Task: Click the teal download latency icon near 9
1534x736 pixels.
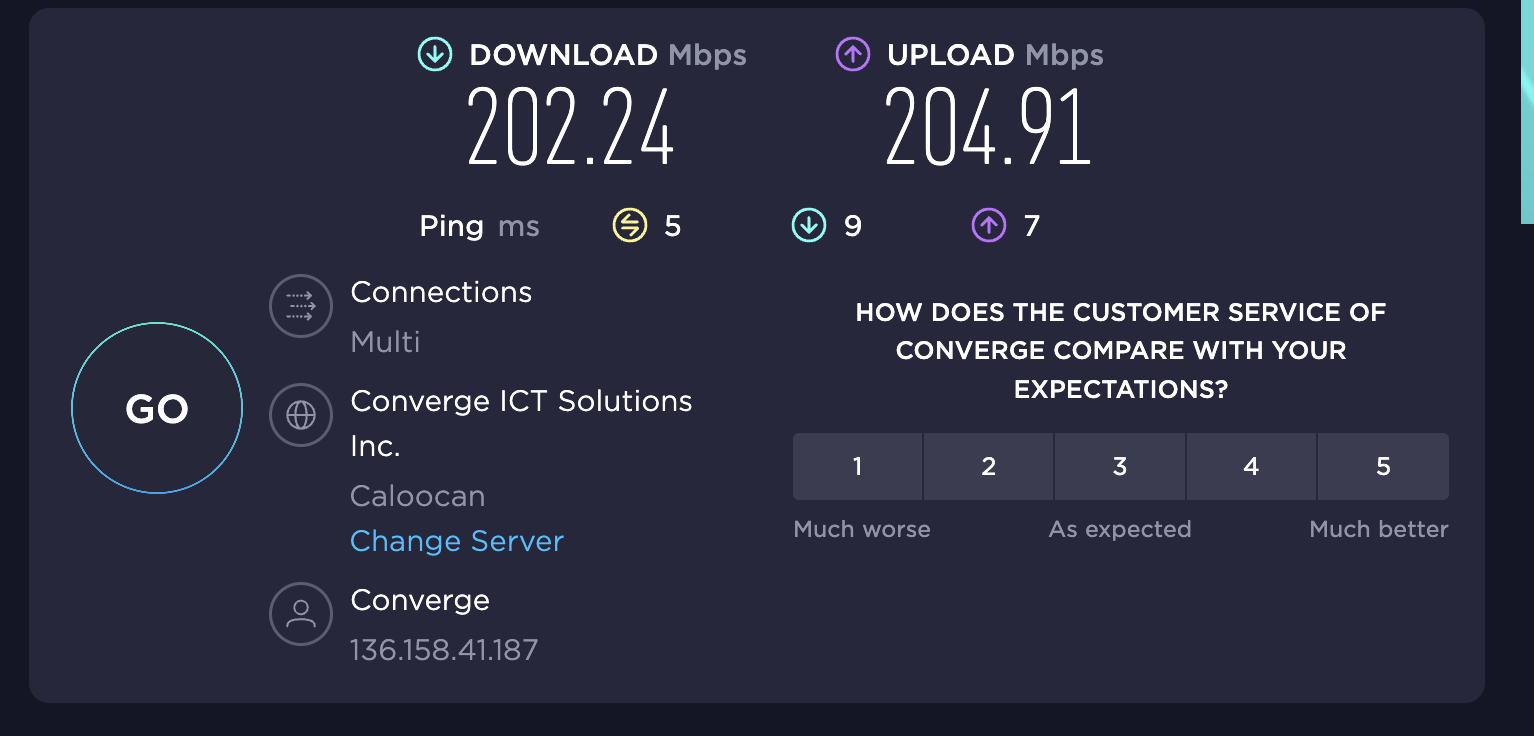Action: tap(808, 226)
